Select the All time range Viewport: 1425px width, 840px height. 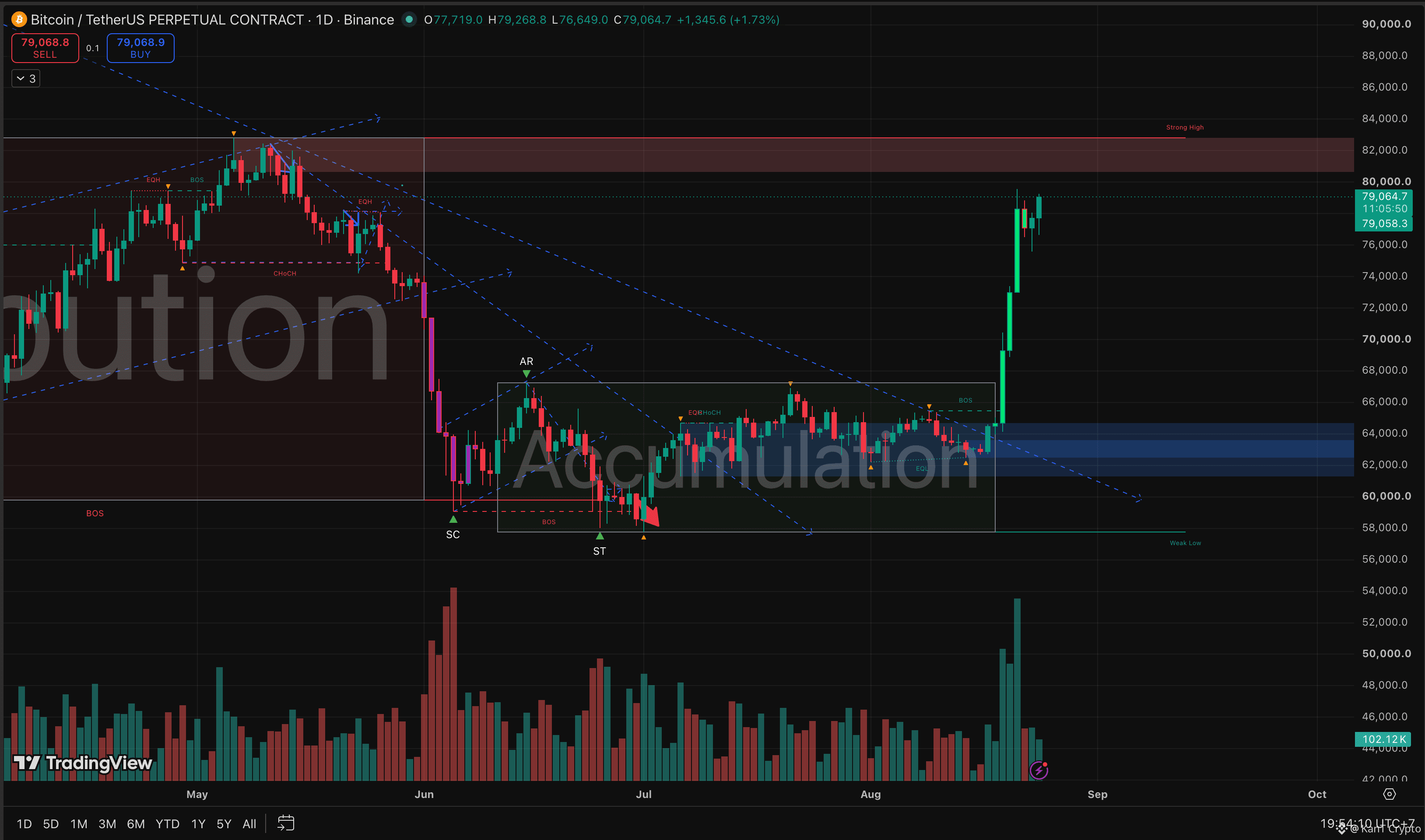[x=249, y=823]
